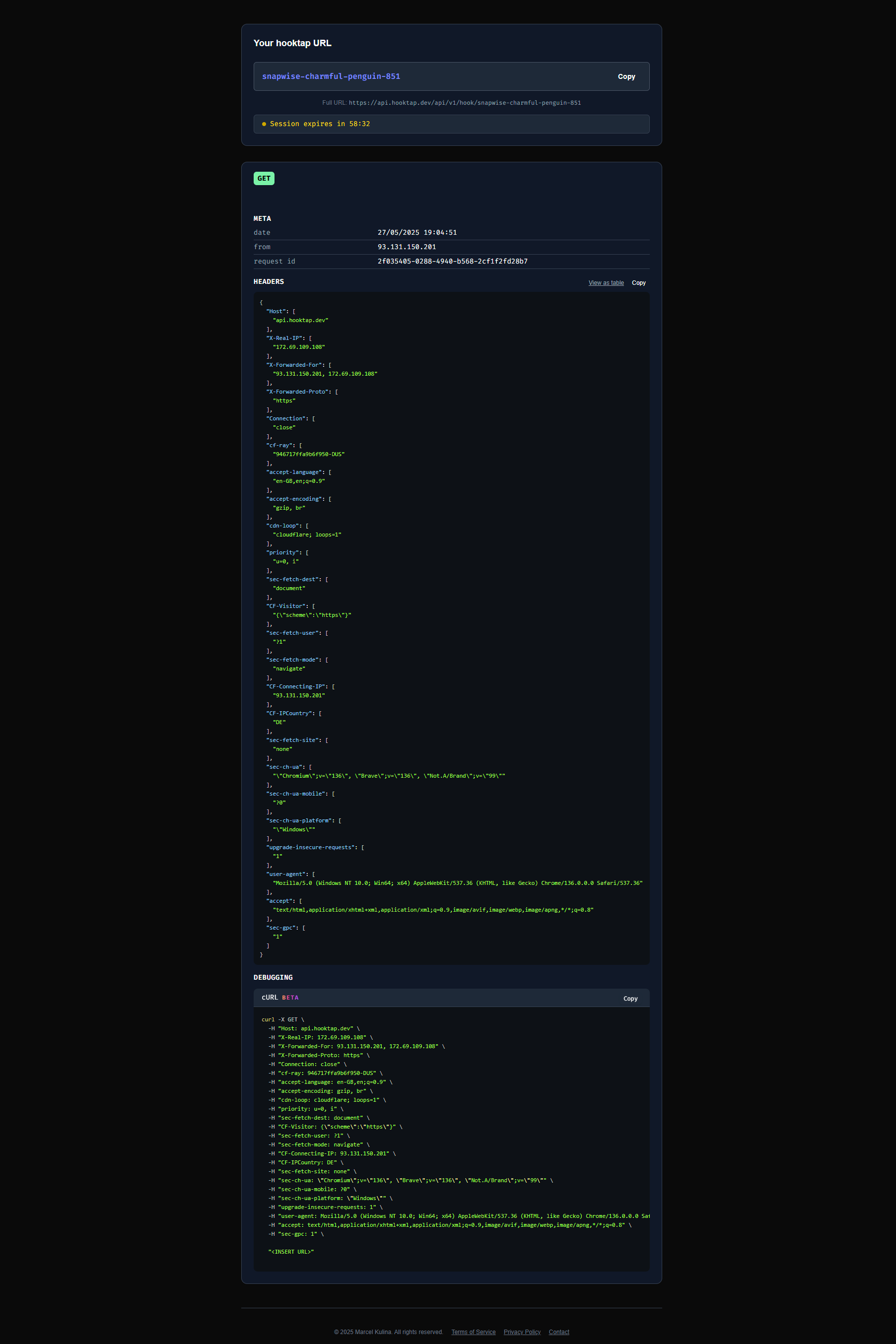The width and height of the screenshot is (896, 1344).
Task: Select the date value 27/05/2025 19:04:51
Action: pos(417,232)
